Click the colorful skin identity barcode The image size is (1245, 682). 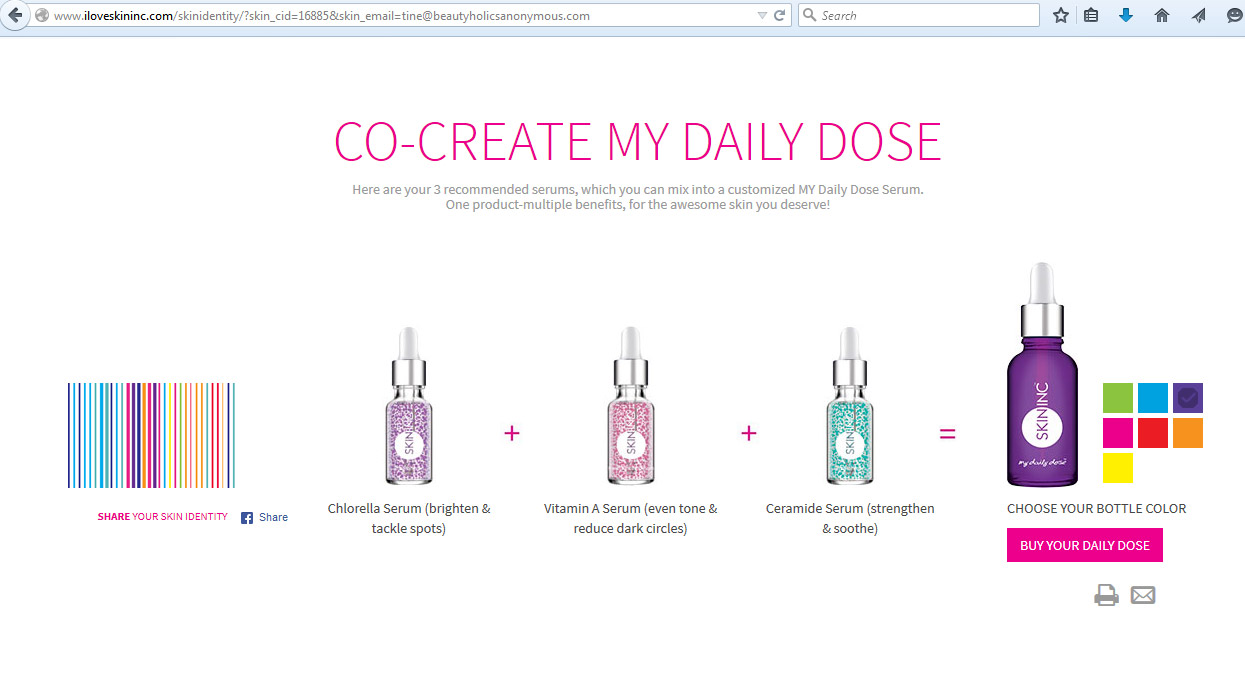(151, 435)
